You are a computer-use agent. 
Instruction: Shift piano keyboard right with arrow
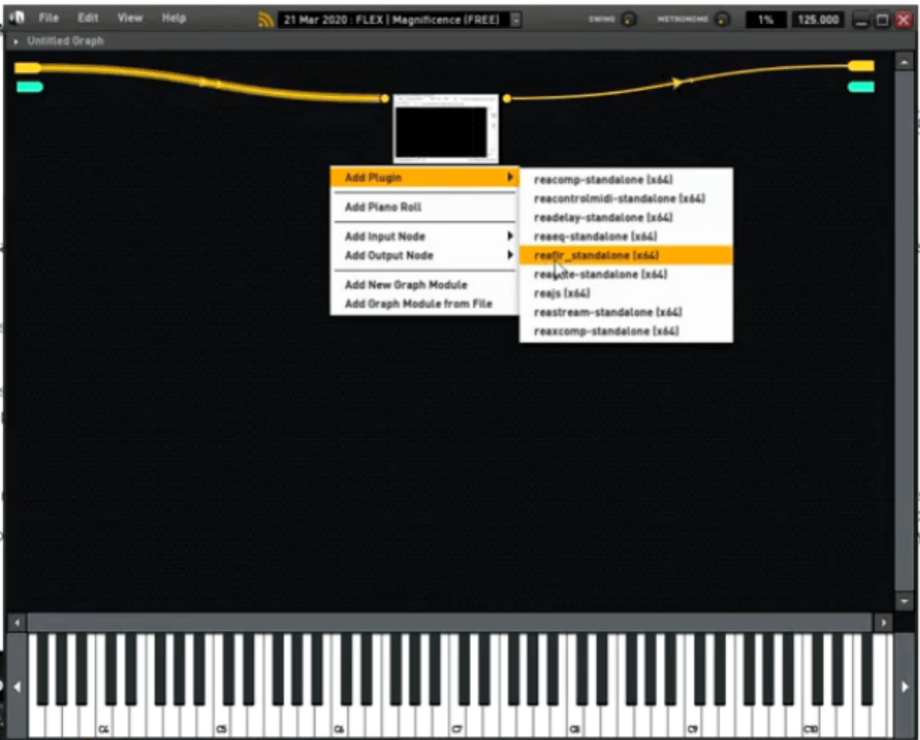pyautogui.click(x=904, y=686)
